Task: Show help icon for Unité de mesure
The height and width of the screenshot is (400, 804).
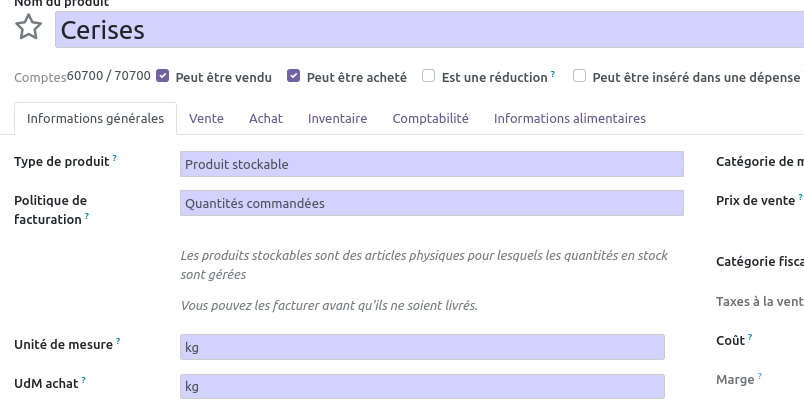Action: pos(118,341)
